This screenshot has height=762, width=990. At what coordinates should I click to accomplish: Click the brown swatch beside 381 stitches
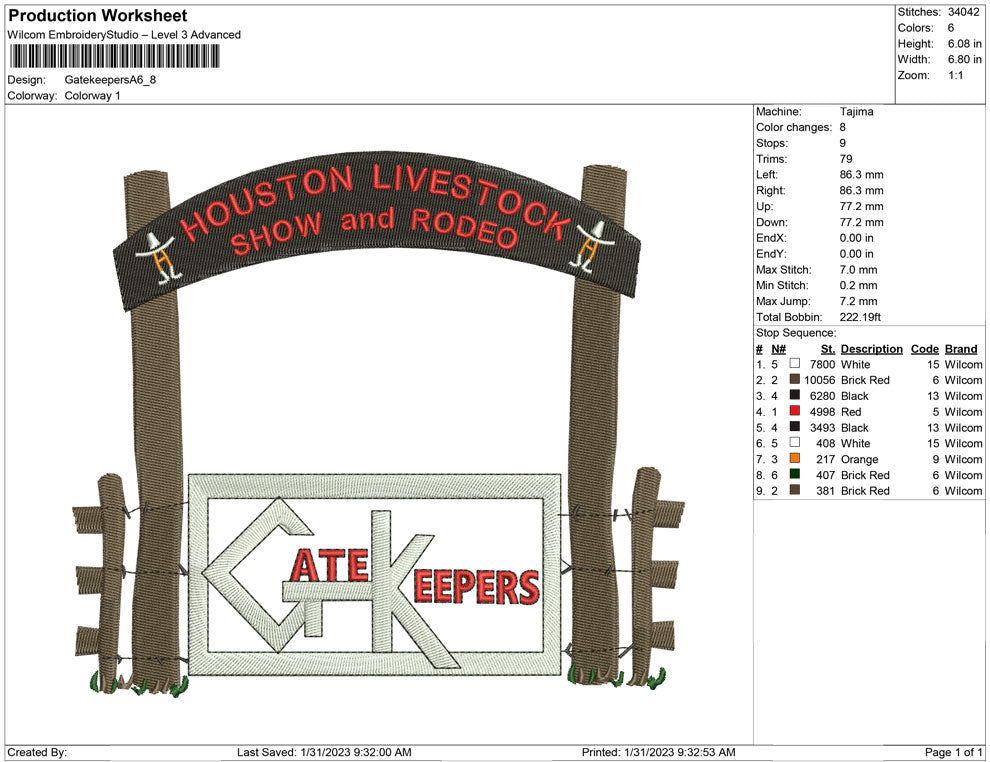click(x=795, y=490)
